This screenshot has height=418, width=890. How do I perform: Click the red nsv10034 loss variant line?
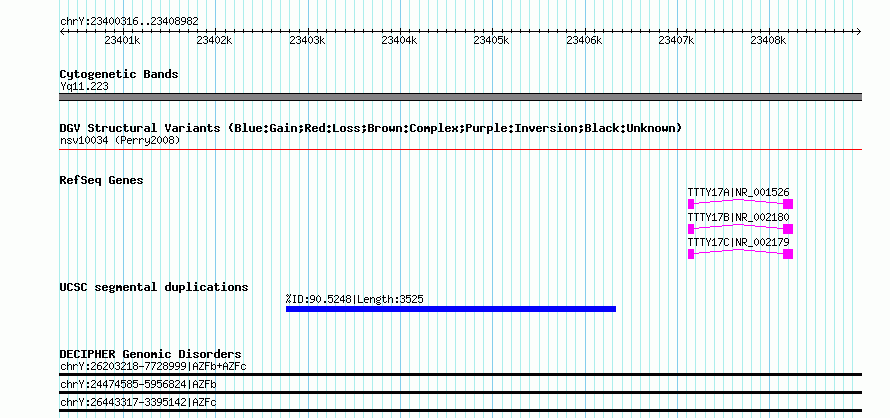click(460, 150)
